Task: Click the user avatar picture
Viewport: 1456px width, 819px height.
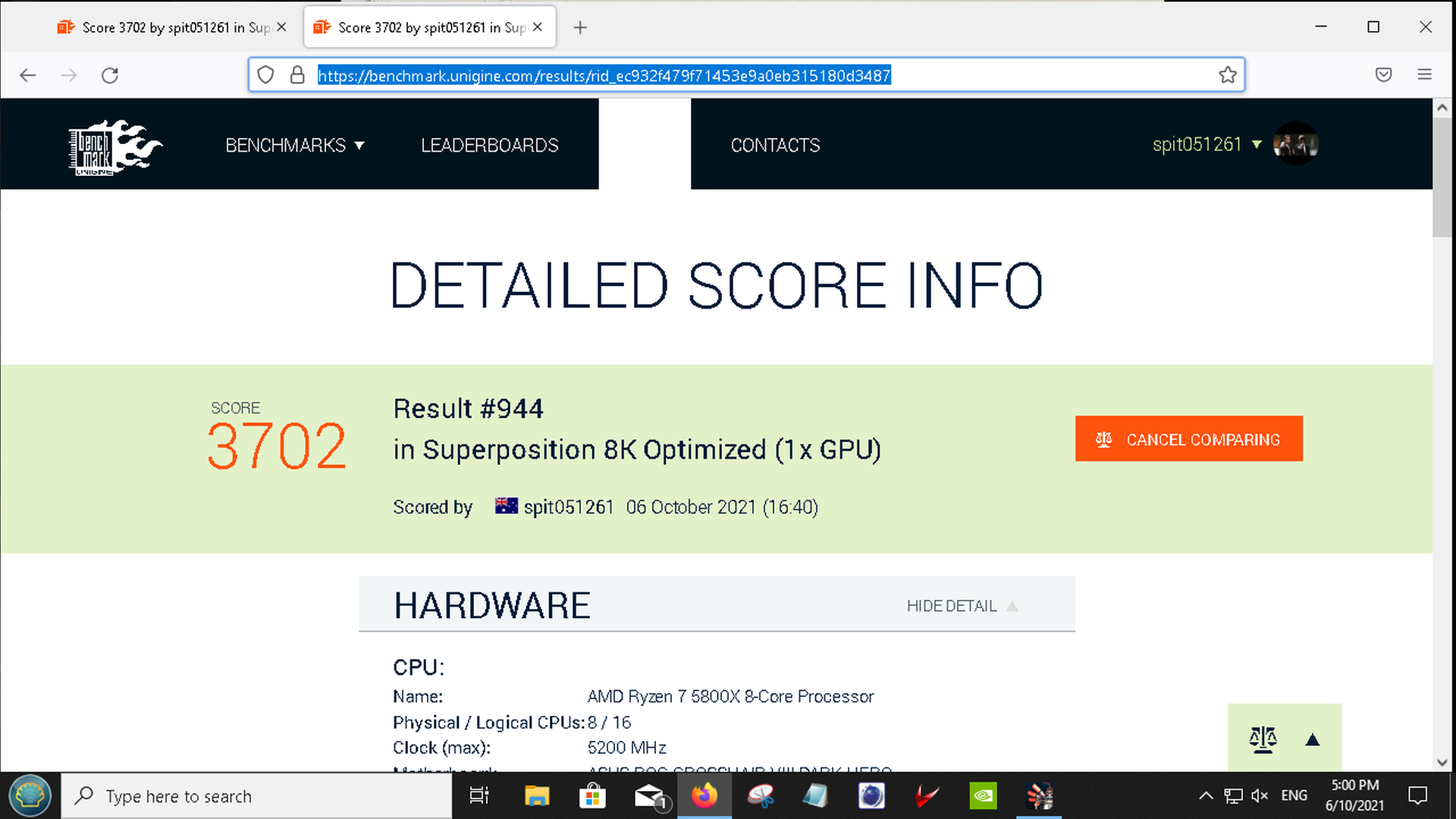Action: pos(1296,144)
